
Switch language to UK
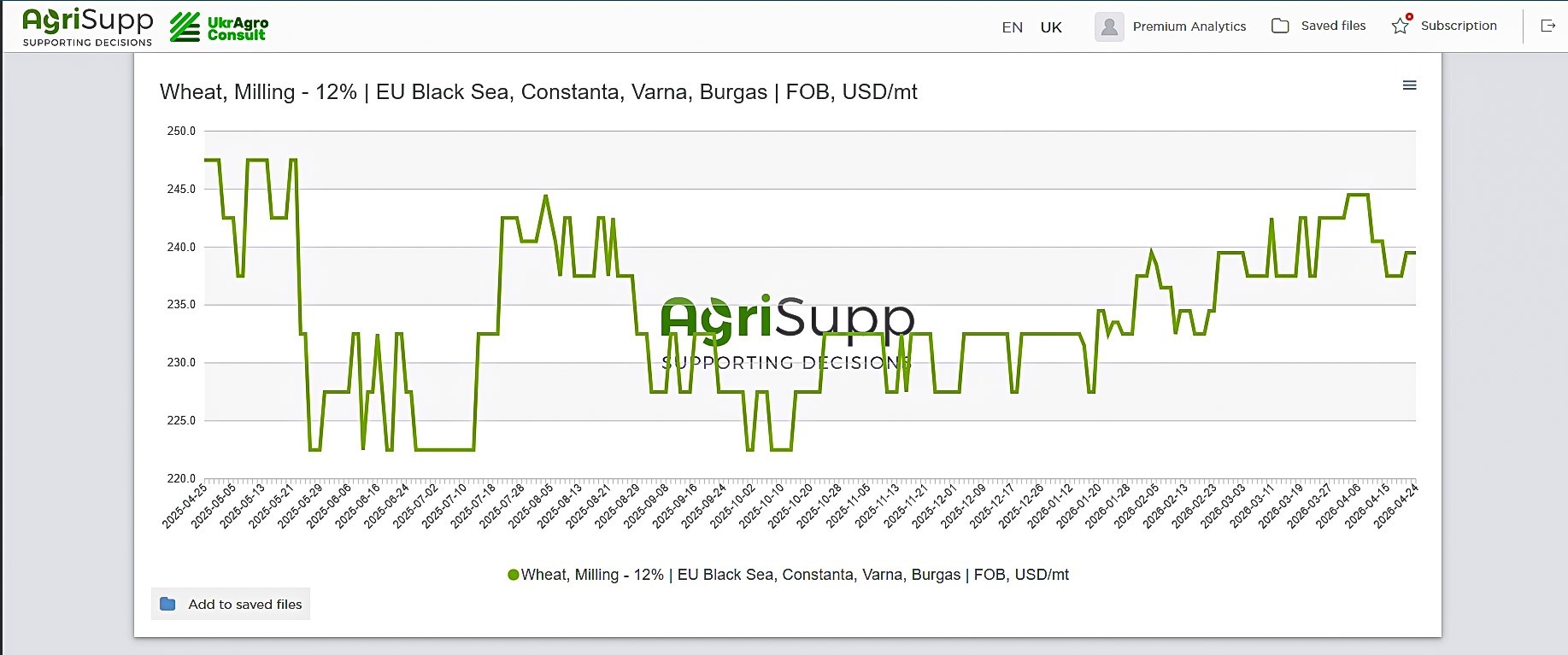1051,27
